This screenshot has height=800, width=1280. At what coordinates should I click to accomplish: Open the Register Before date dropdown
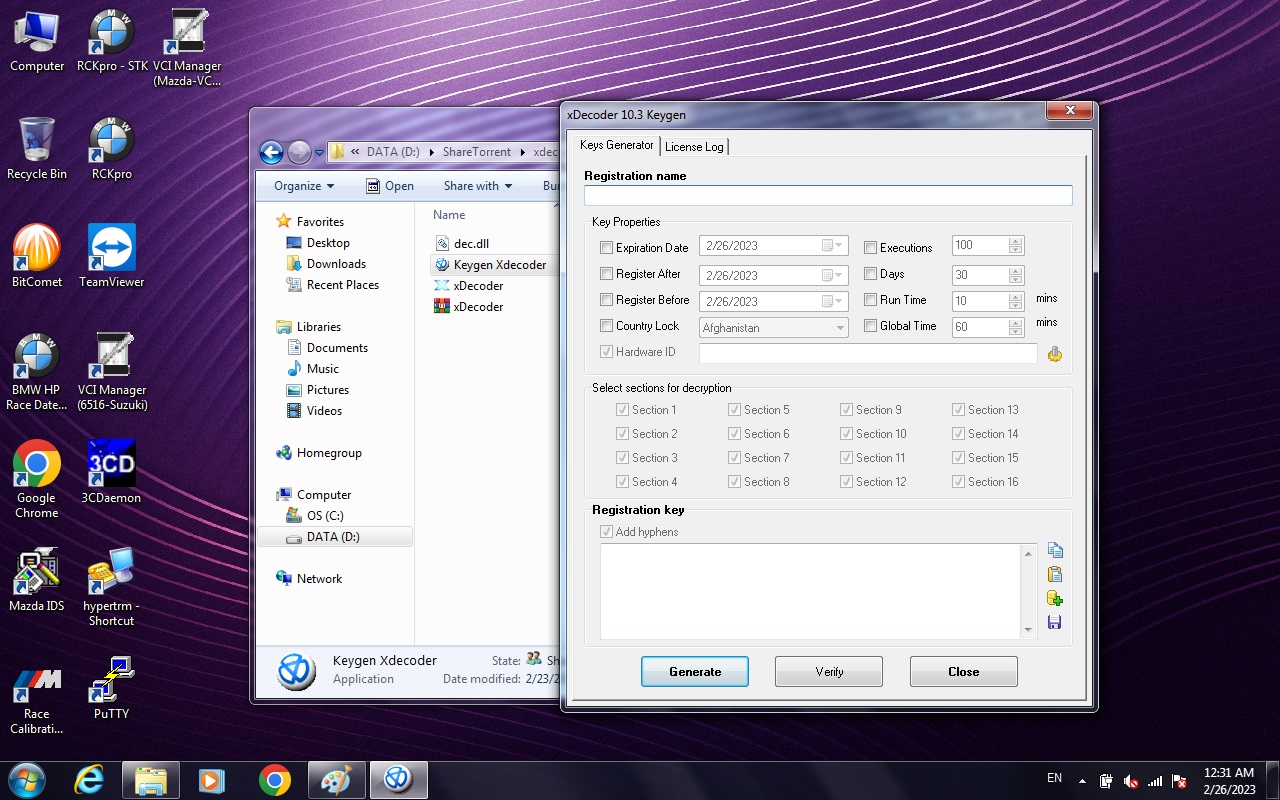click(x=833, y=301)
